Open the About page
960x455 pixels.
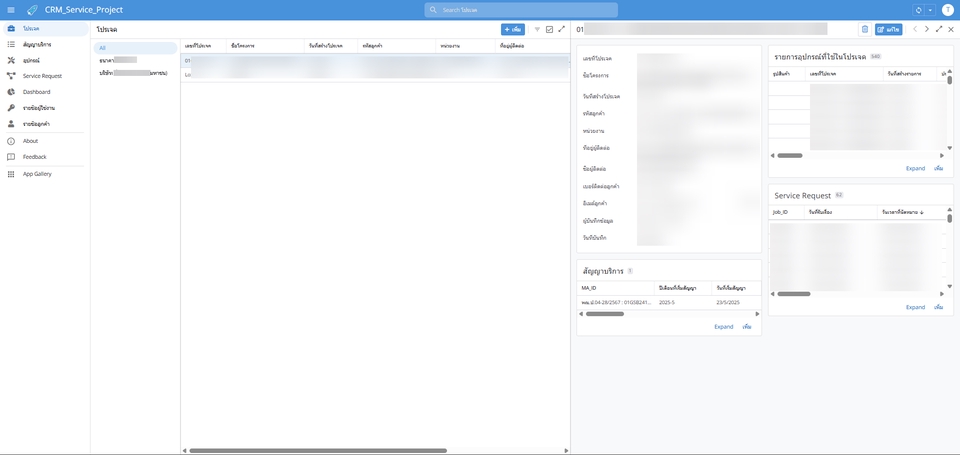point(45,141)
